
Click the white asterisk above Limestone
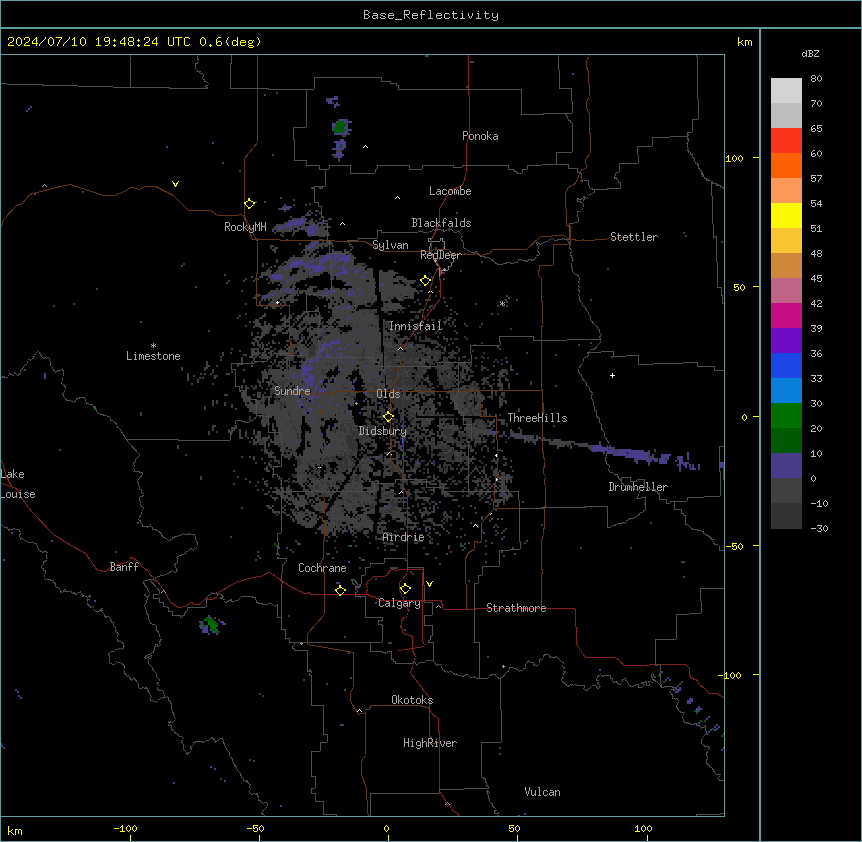[x=153, y=345]
